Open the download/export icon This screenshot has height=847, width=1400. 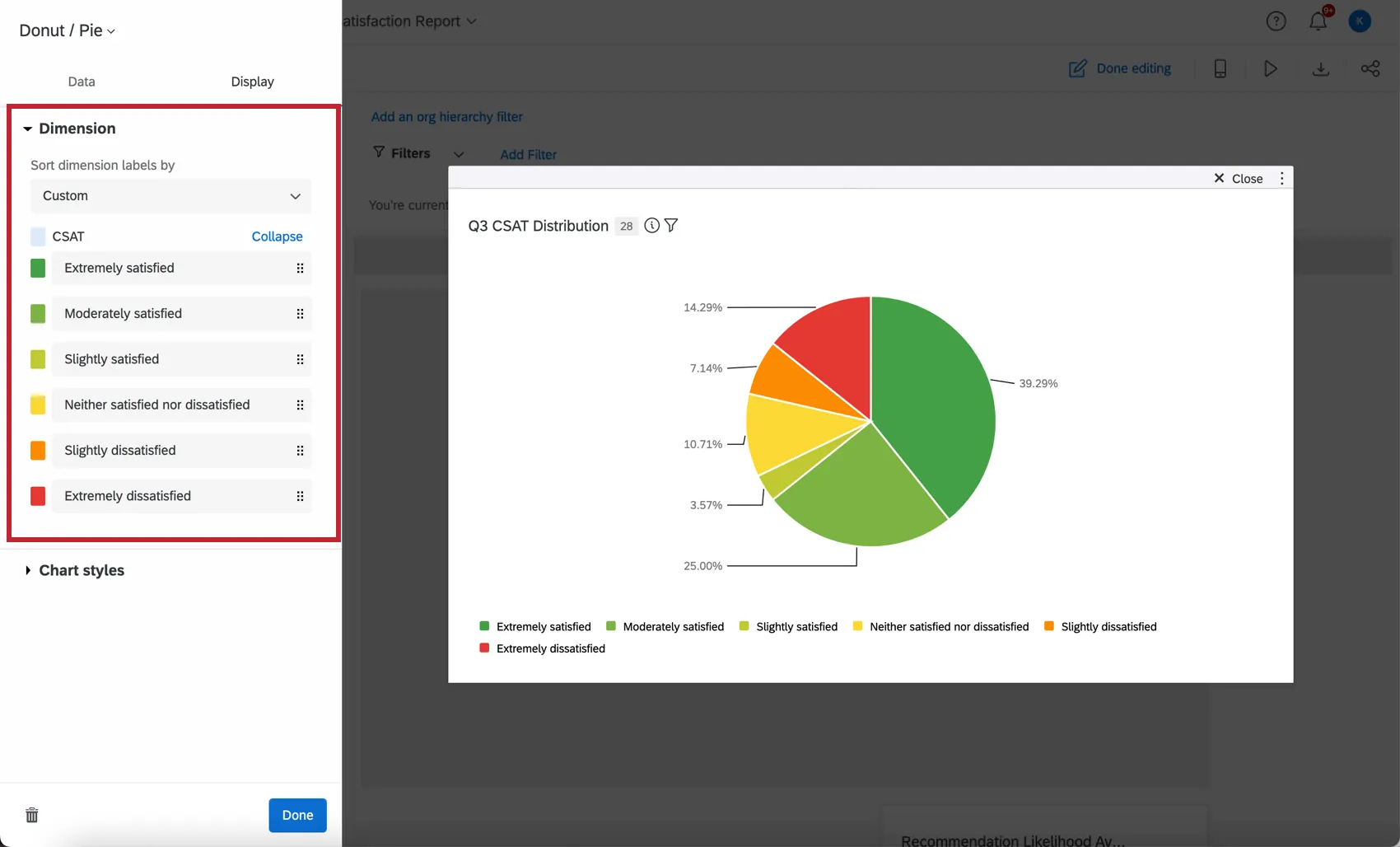[1321, 69]
